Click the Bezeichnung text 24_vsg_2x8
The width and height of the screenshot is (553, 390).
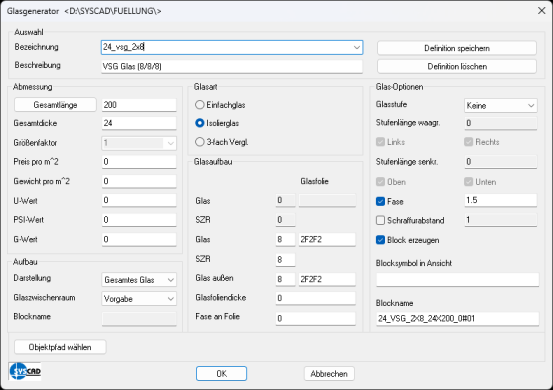click(x=123, y=47)
